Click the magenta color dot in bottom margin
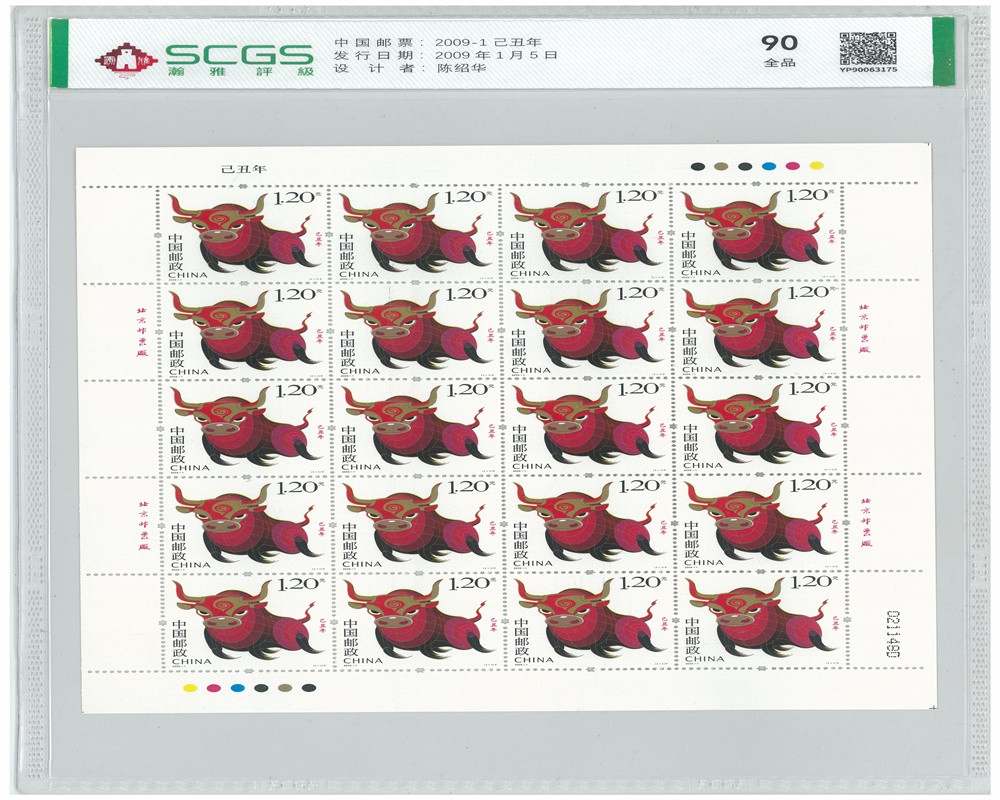The width and height of the screenshot is (1000, 800). click(213, 688)
